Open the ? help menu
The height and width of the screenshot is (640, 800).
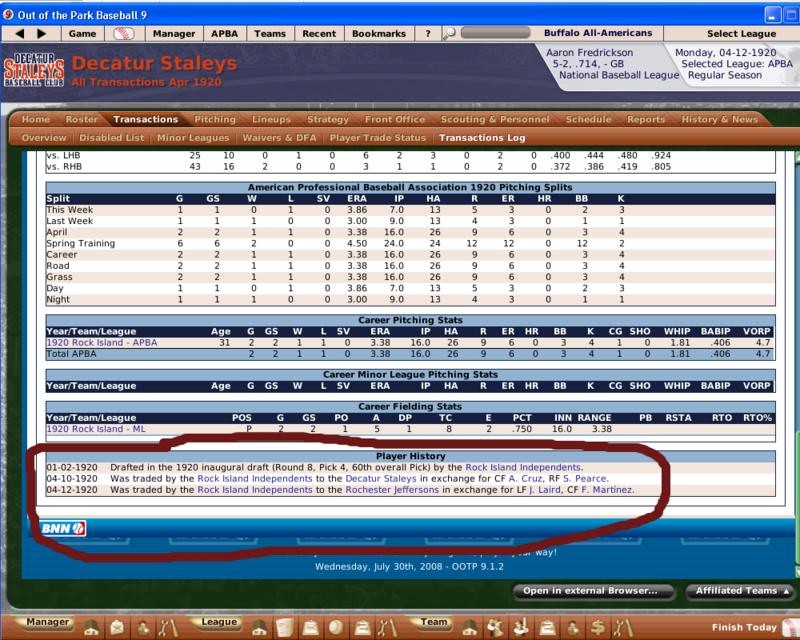point(428,34)
